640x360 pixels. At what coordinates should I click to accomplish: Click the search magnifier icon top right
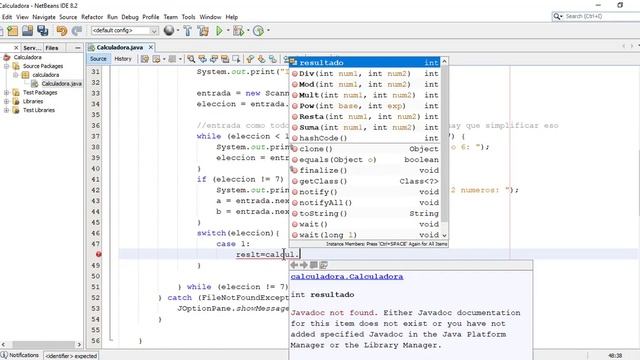[556, 16]
